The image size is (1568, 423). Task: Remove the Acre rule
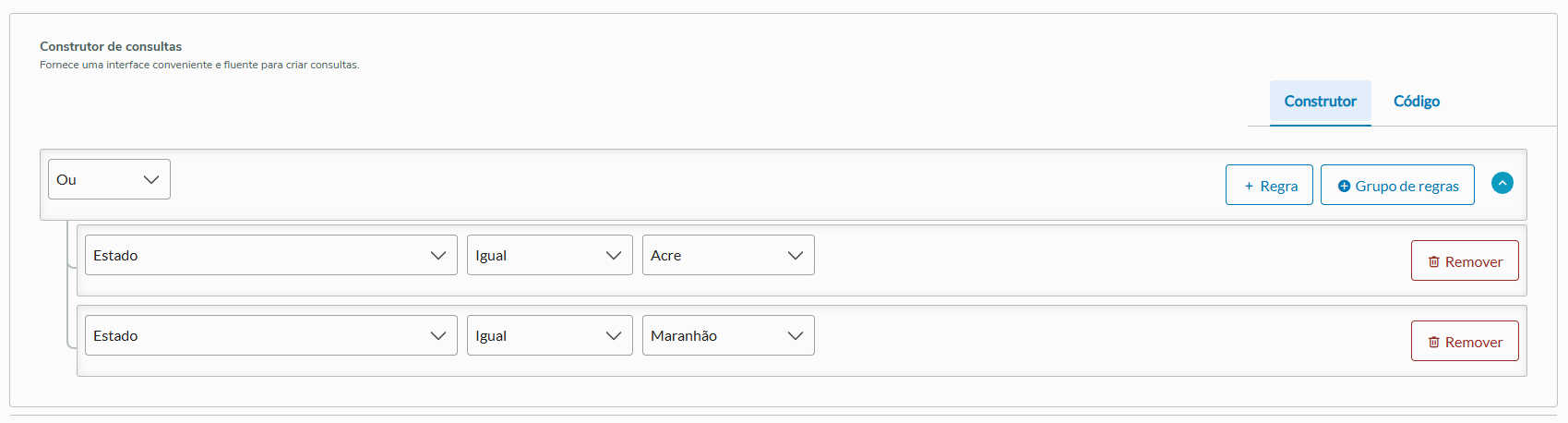[1464, 261]
